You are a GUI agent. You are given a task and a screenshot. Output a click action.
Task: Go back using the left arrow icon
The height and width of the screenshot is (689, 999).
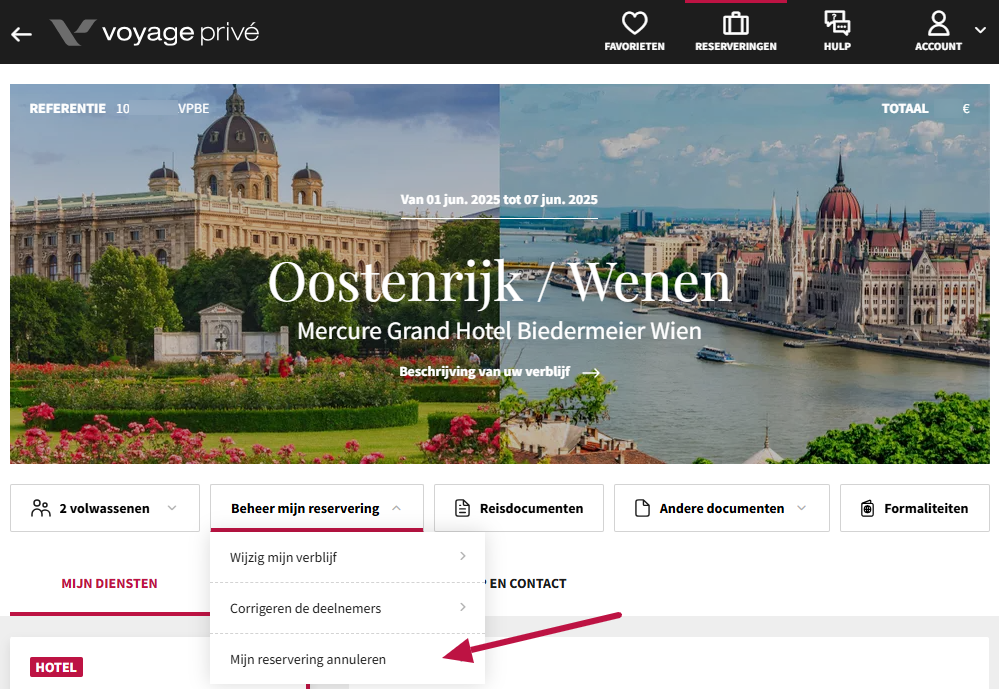21,34
